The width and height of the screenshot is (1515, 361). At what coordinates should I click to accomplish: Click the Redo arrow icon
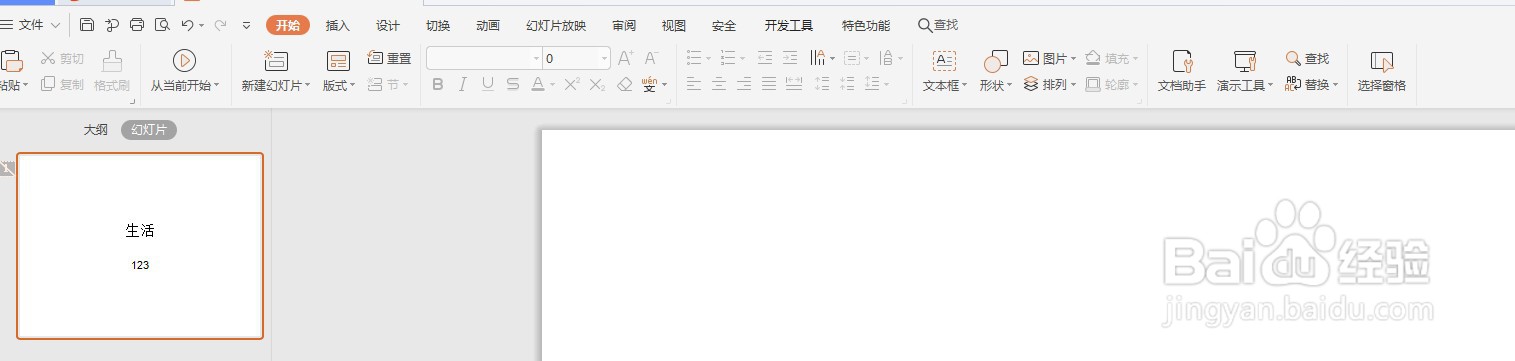[219, 25]
